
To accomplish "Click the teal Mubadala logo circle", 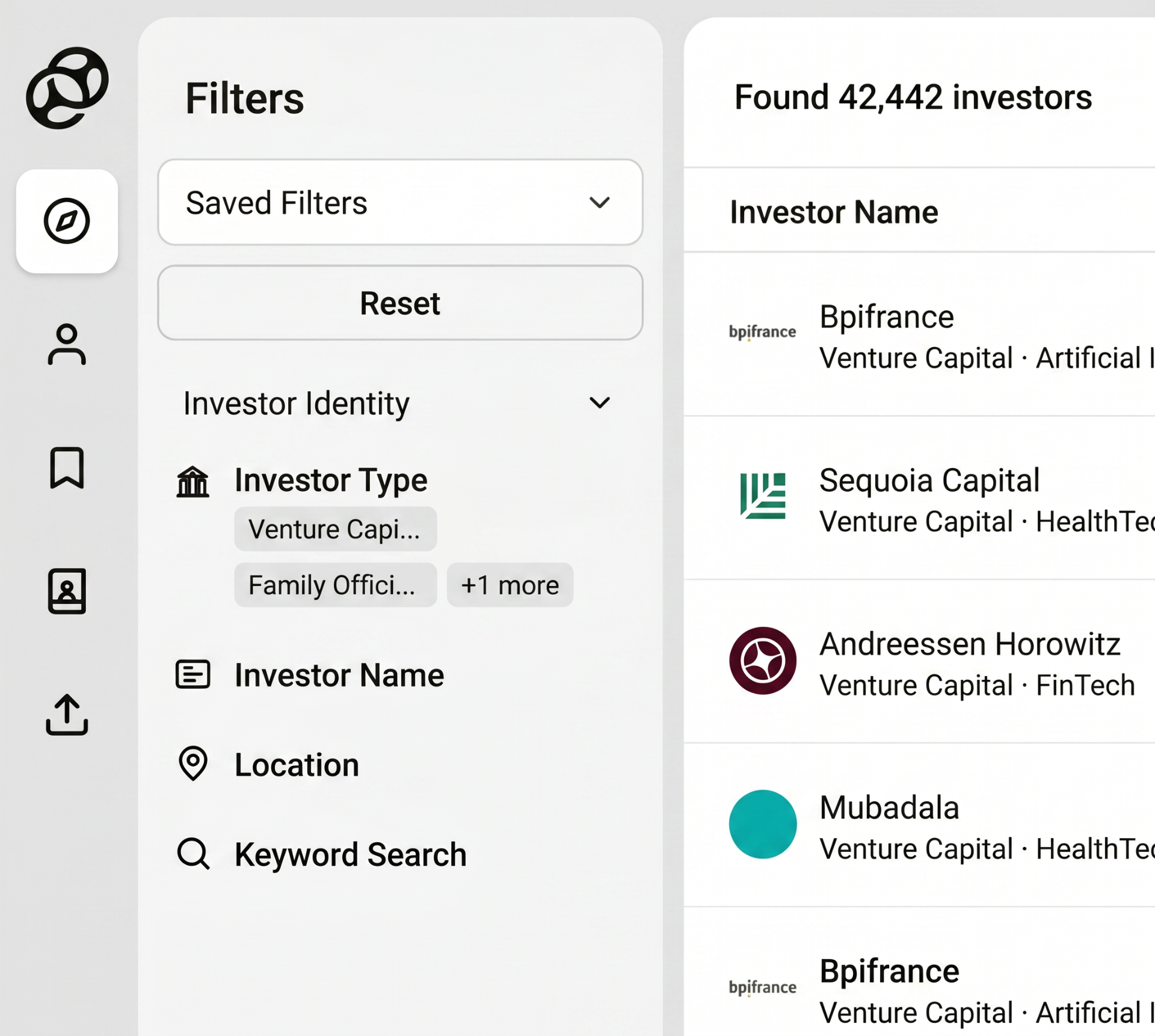I will coord(763,824).
